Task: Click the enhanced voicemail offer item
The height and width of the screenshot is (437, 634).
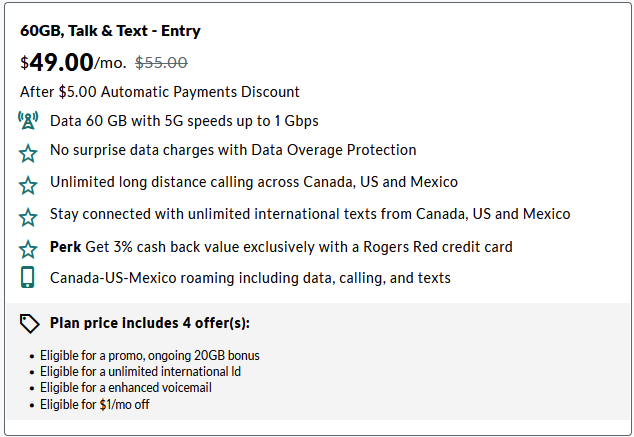Action: [126, 388]
